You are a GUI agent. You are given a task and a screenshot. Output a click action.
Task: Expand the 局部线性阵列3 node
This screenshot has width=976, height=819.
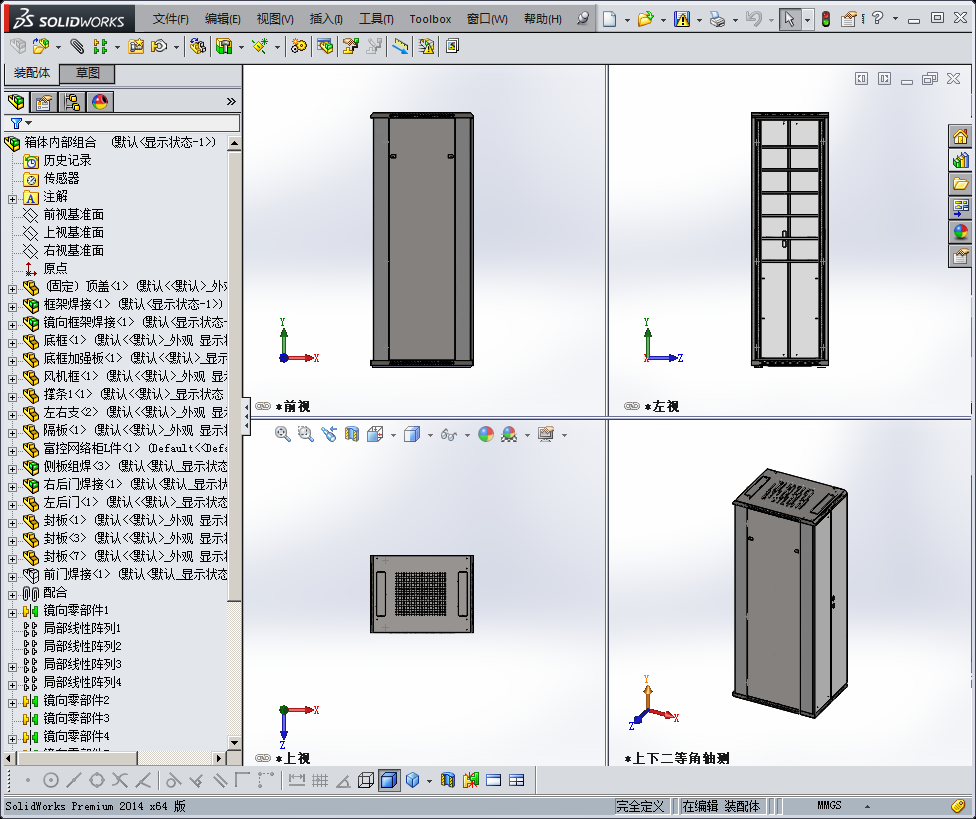[x=12, y=667]
